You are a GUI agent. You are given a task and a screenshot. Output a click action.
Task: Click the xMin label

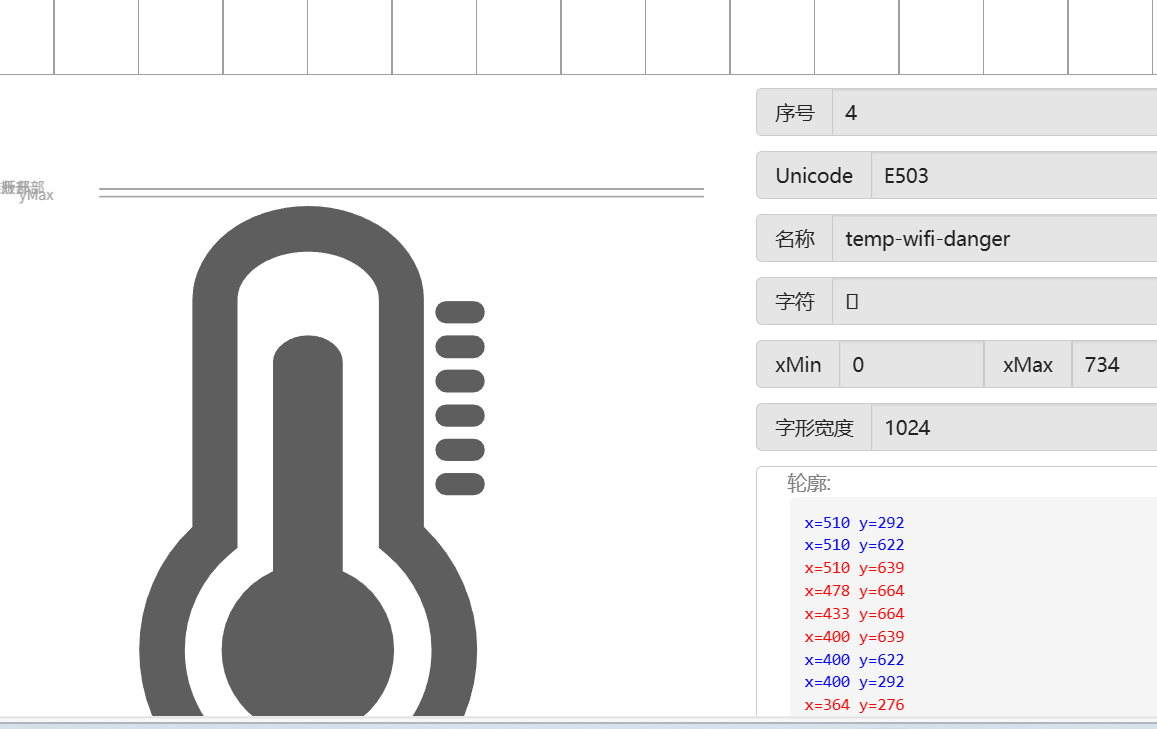[x=798, y=364]
